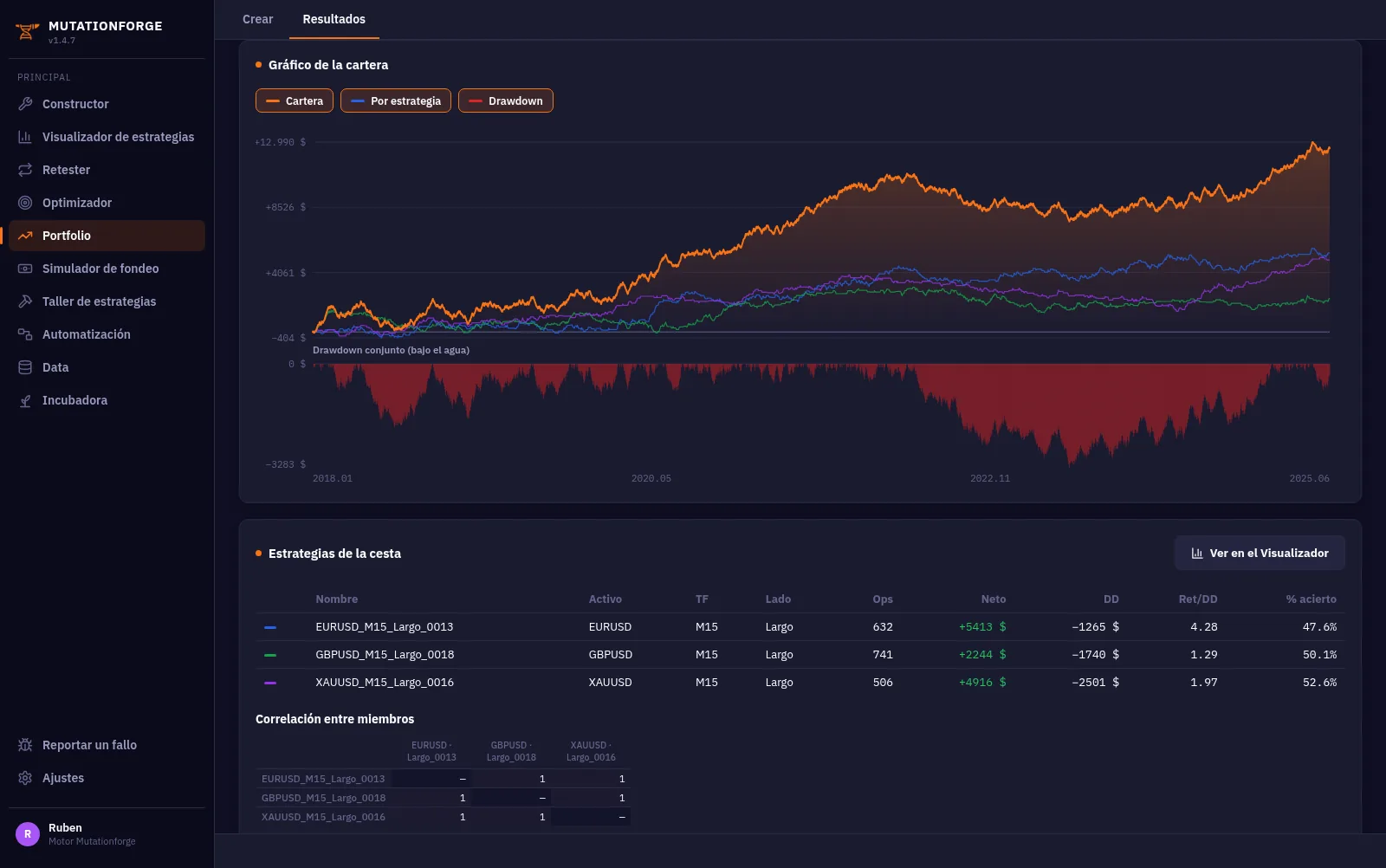Click the Automatización workflow icon

pos(25,334)
